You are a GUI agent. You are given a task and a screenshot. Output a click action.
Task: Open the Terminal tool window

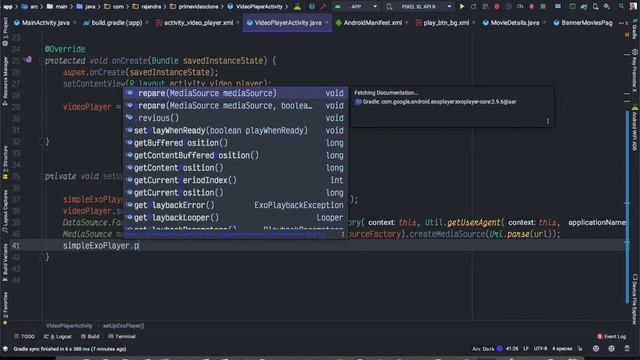(x=122, y=336)
